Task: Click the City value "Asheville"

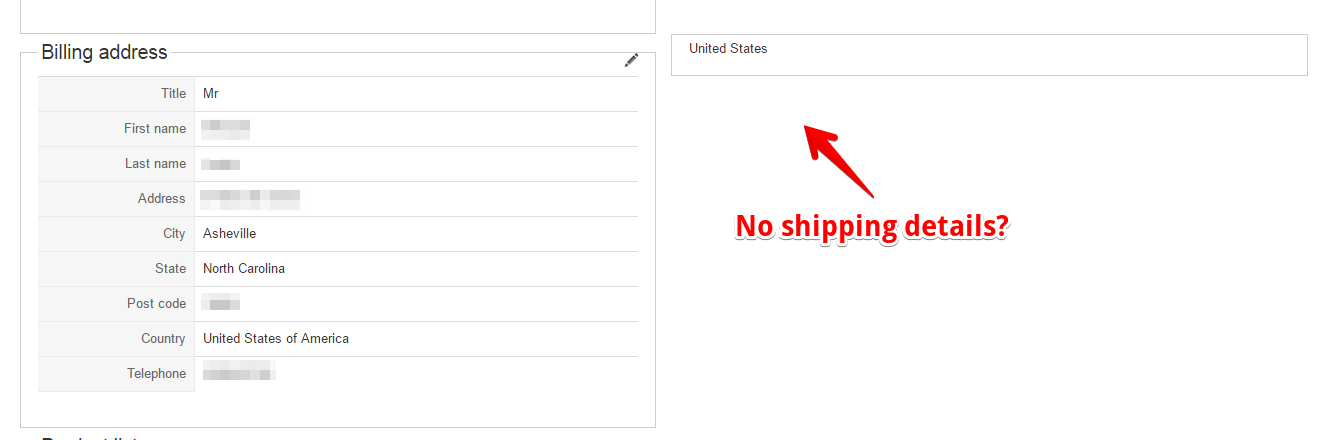Action: coord(229,234)
